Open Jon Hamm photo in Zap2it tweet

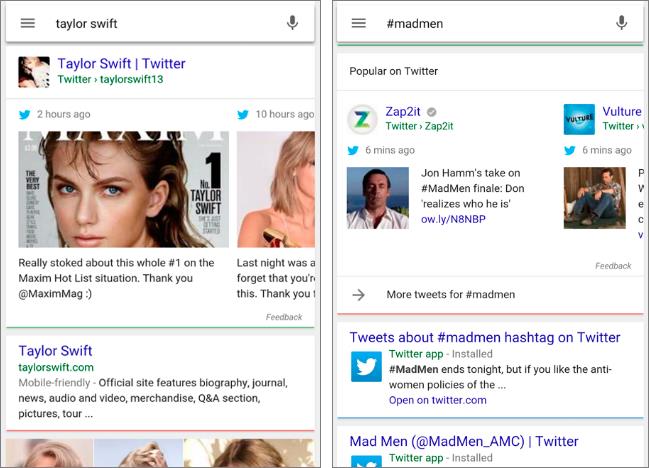[x=377, y=198]
